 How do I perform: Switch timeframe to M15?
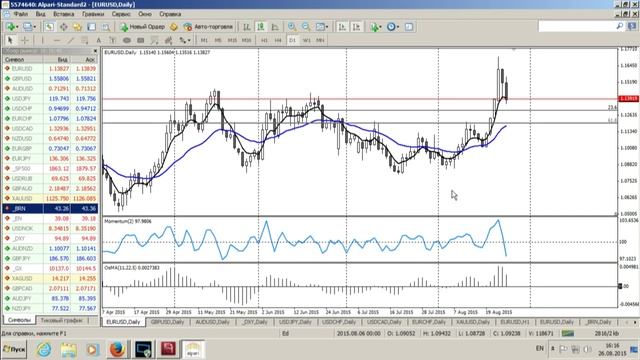[232, 40]
